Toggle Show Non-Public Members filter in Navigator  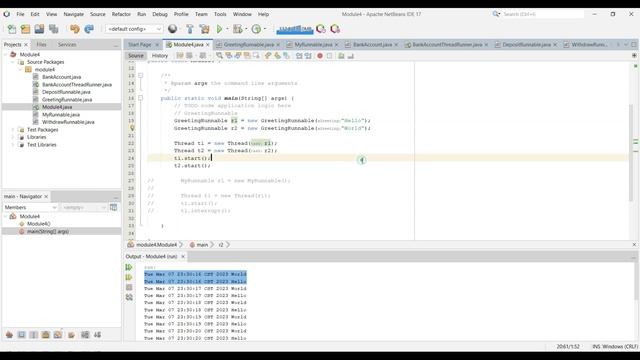(46, 335)
